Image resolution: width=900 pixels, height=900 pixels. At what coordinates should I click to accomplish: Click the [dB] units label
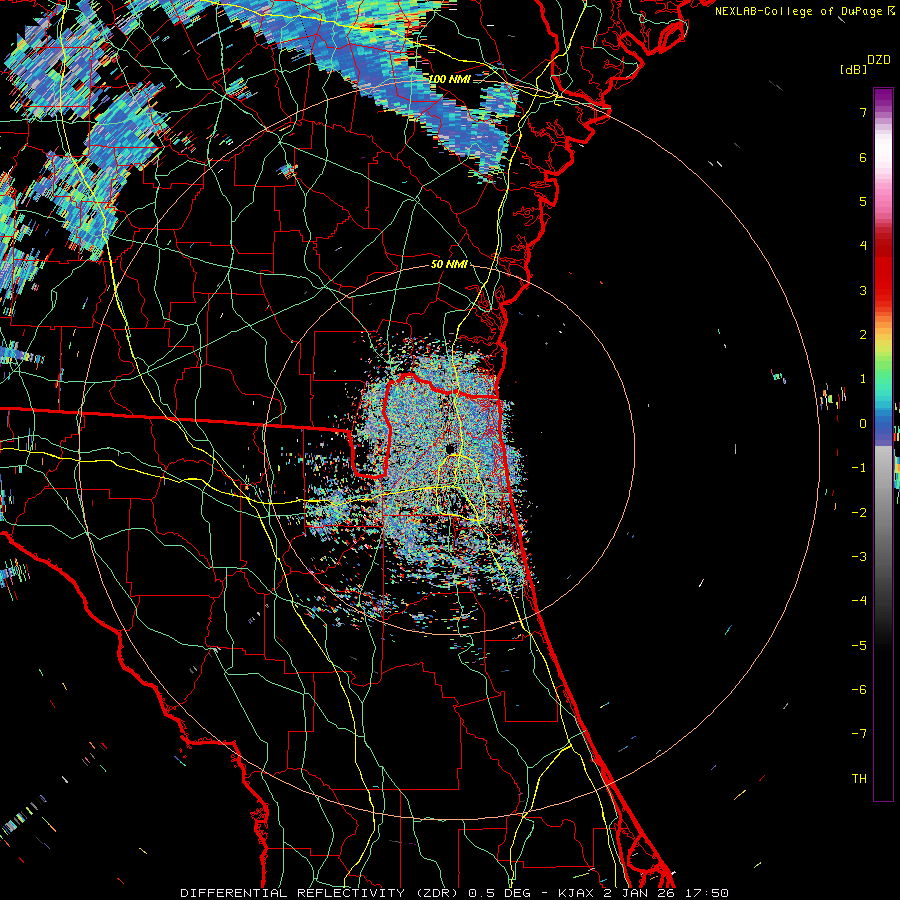pos(853,69)
